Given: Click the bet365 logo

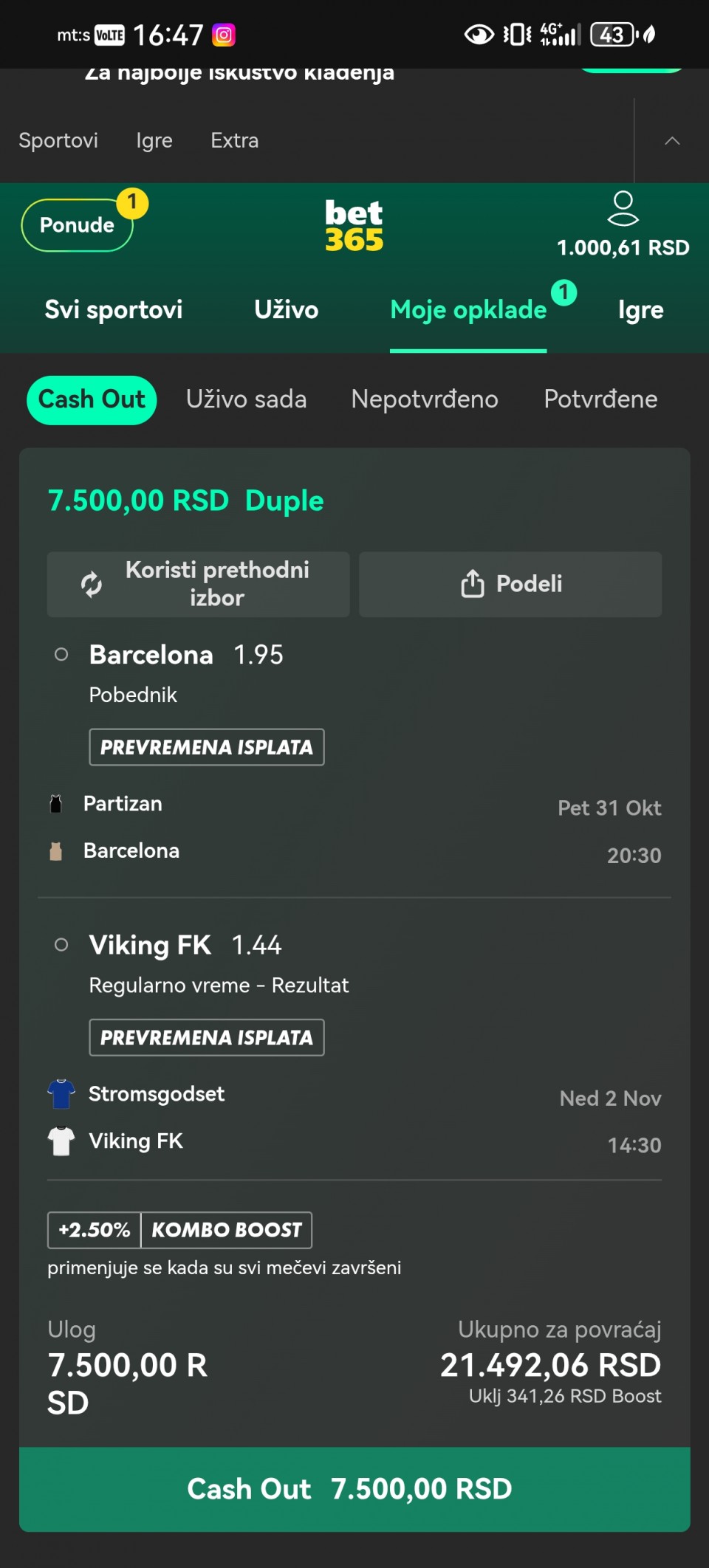Looking at the screenshot, I should pos(354,226).
